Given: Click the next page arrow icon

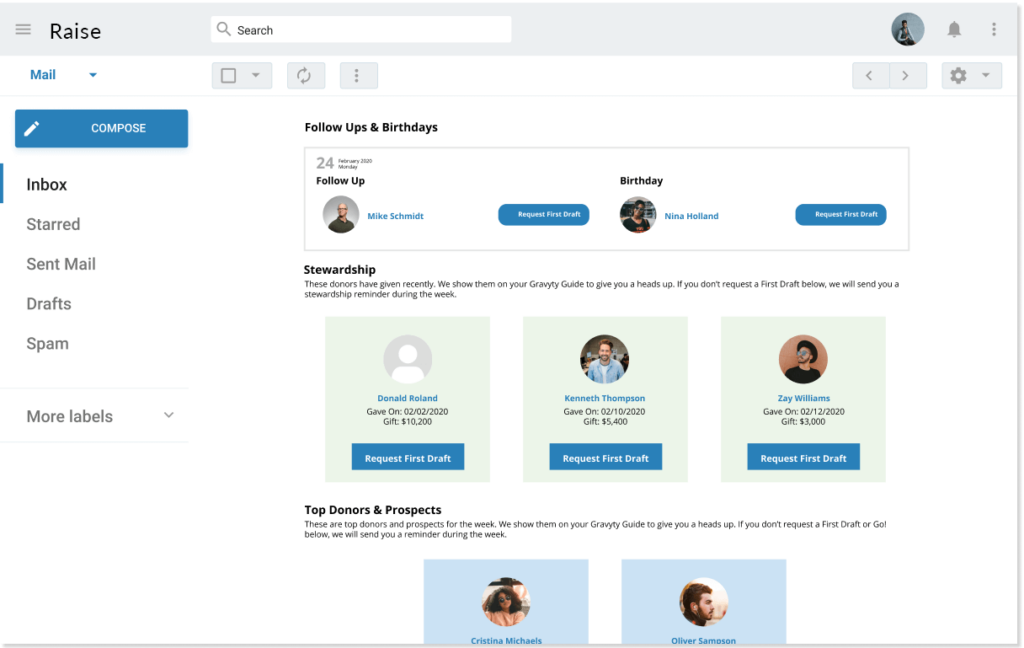Looking at the screenshot, I should (x=908, y=75).
